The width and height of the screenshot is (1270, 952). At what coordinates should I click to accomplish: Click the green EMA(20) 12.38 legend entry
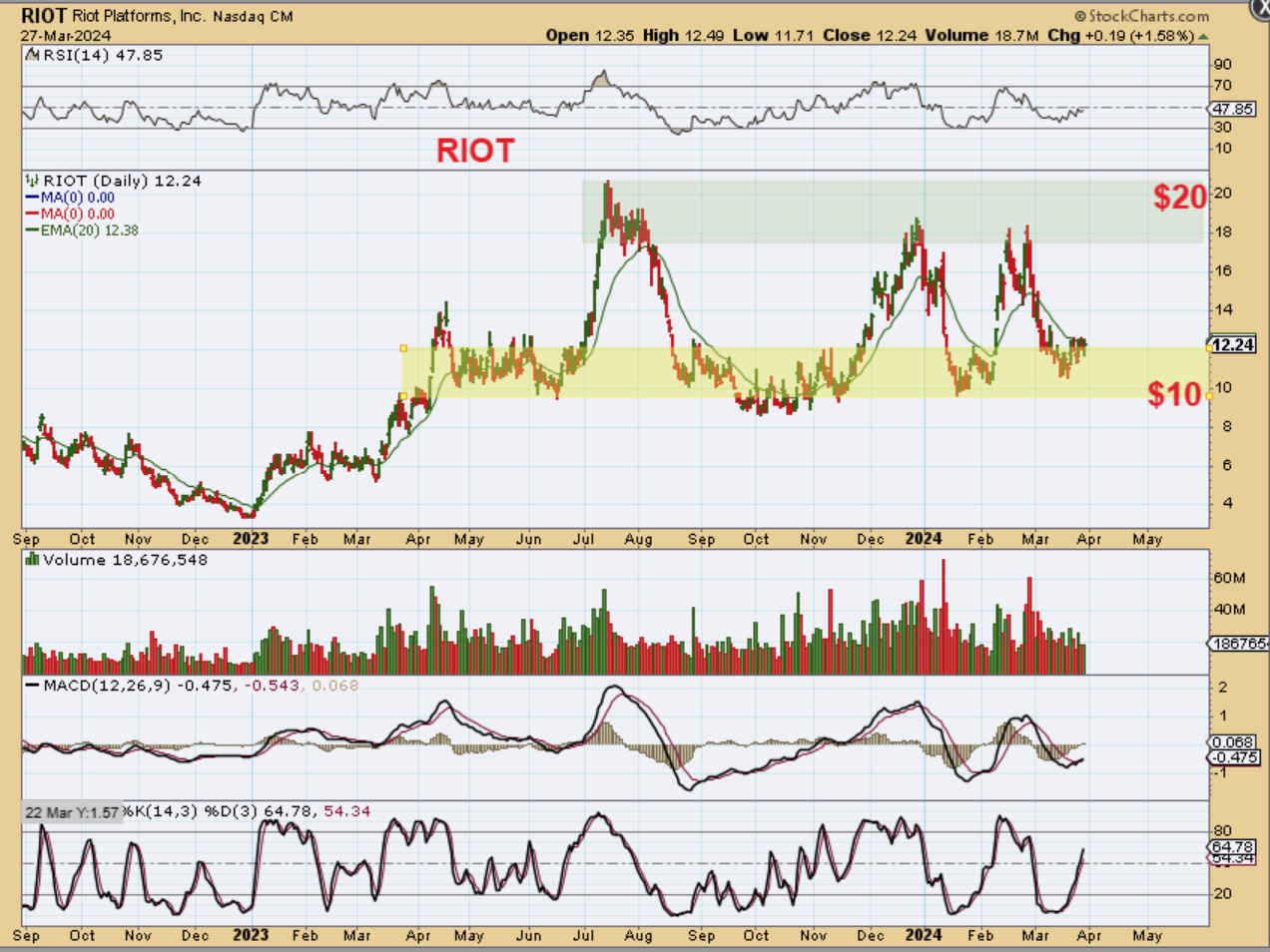(x=83, y=230)
